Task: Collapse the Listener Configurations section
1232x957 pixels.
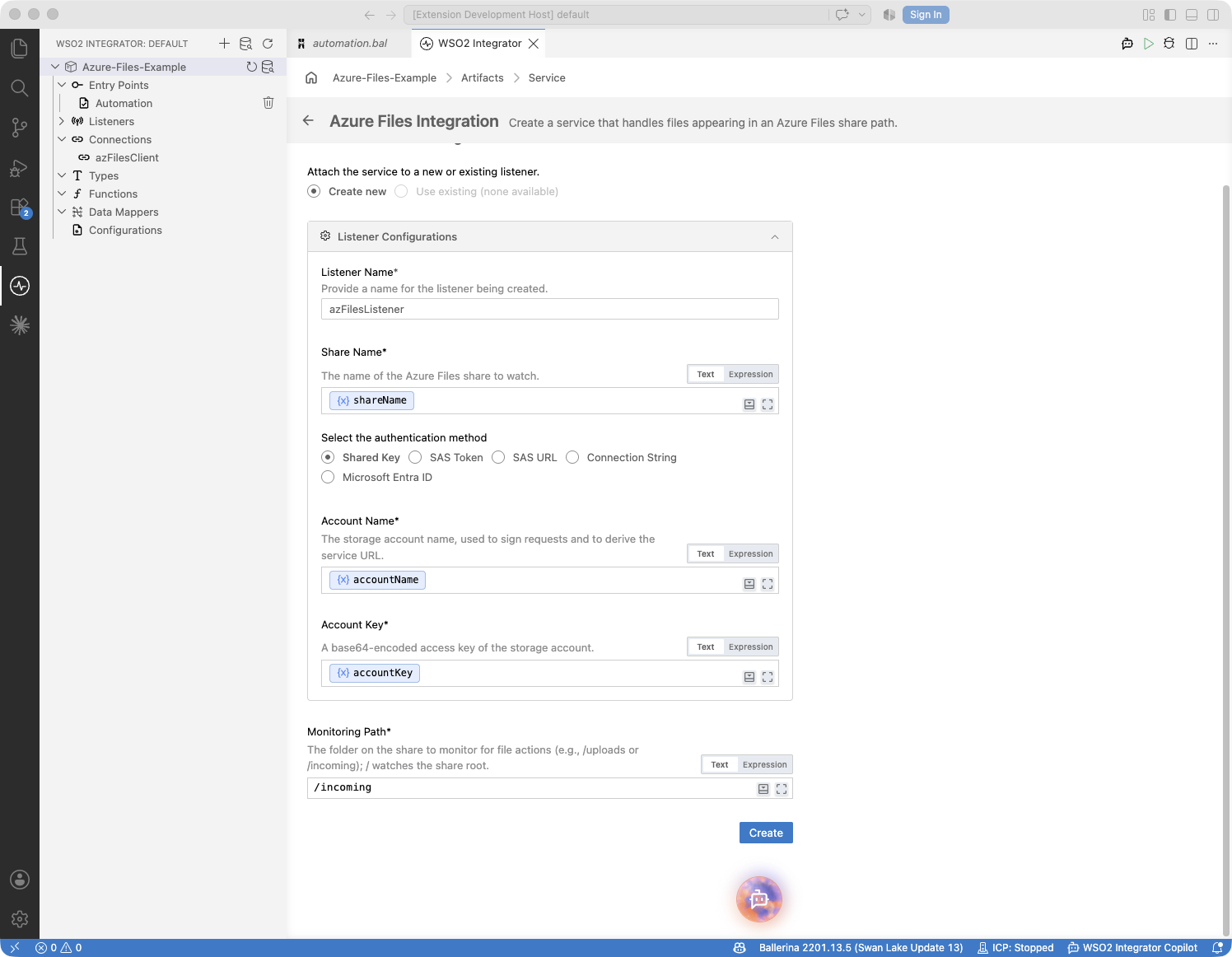Action: click(x=775, y=237)
